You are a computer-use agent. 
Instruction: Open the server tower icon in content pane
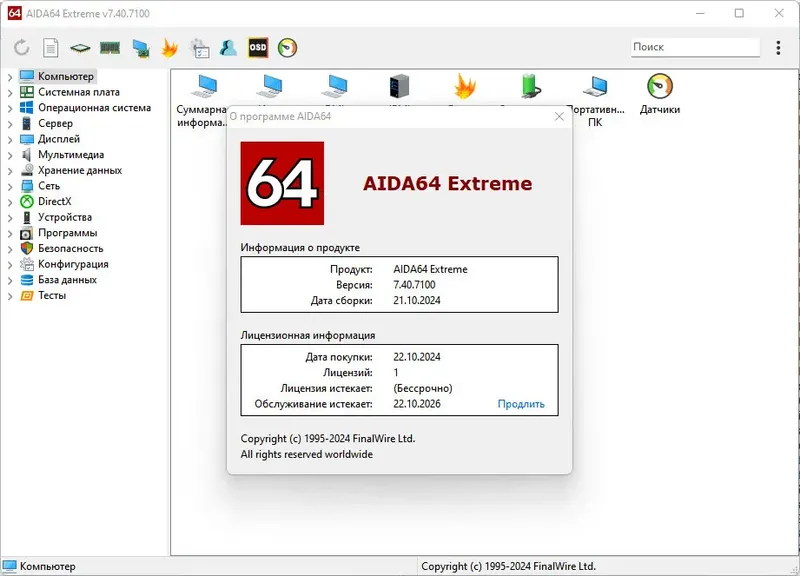point(399,86)
